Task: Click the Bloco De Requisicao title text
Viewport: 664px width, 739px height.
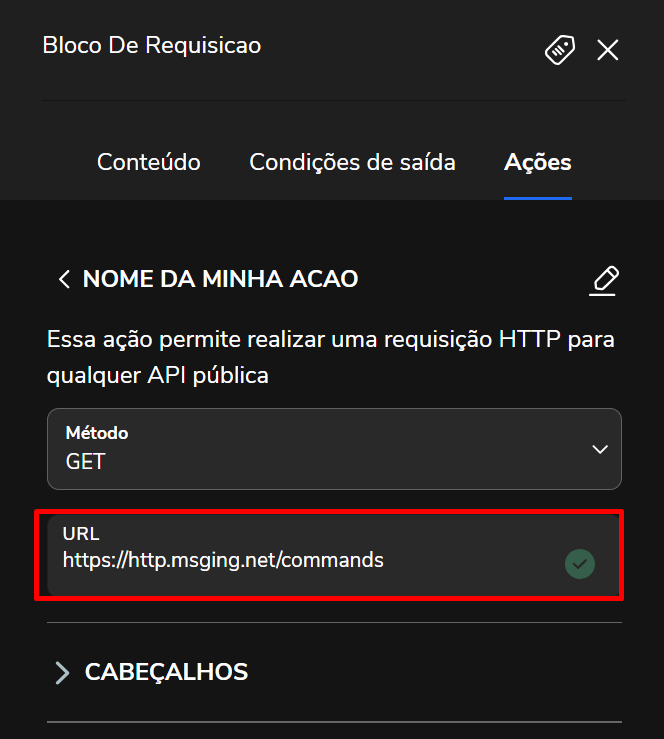Action: point(152,45)
